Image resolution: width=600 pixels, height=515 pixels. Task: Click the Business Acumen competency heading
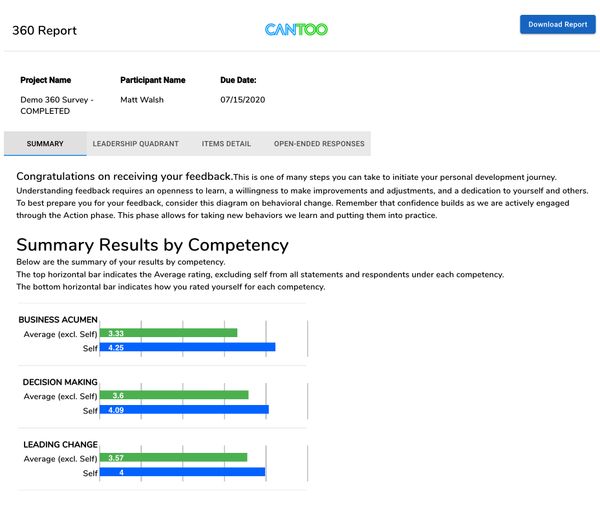[58, 320]
